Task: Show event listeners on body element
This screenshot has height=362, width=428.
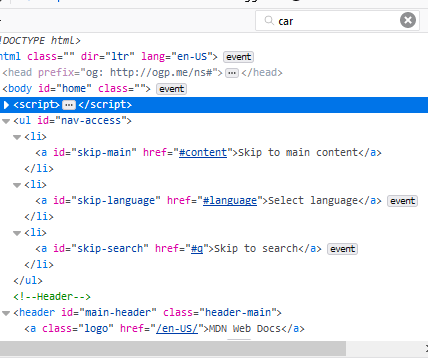Action: click(171, 89)
